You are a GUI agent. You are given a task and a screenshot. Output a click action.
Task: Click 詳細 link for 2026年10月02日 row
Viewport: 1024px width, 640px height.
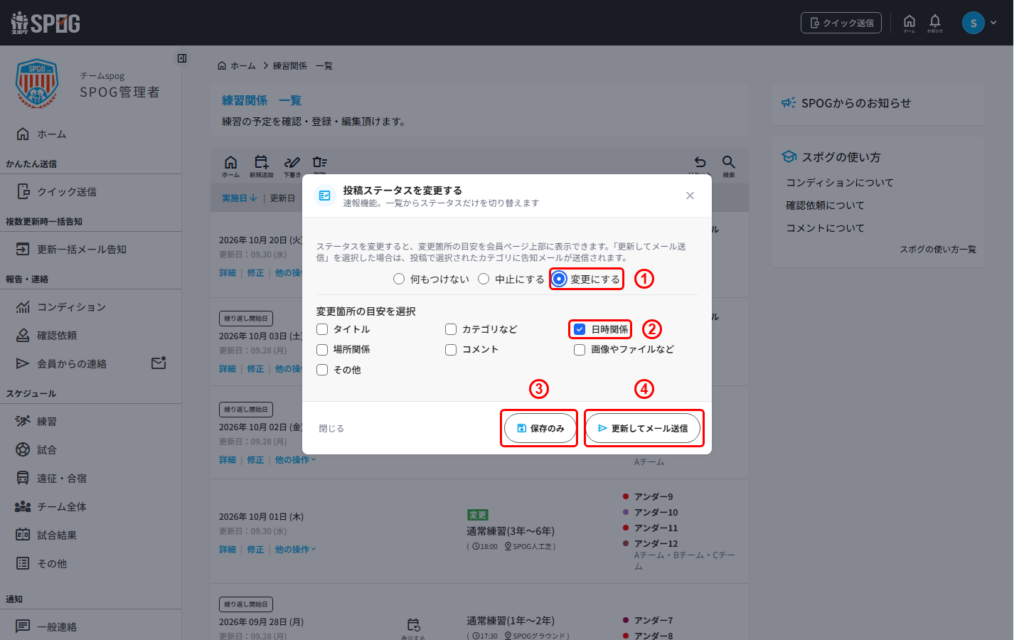(x=227, y=460)
